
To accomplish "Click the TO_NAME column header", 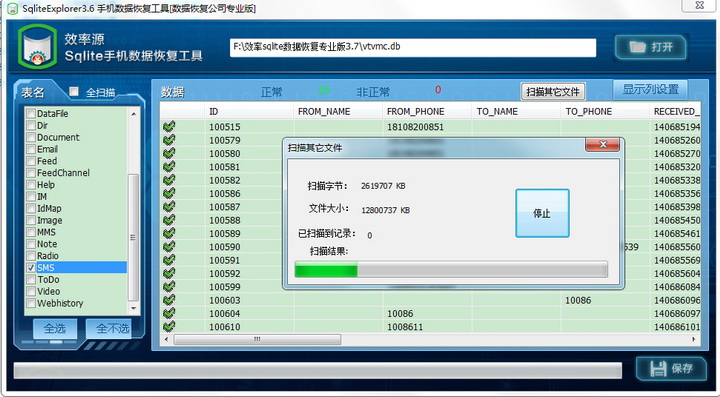I will click(516, 112).
